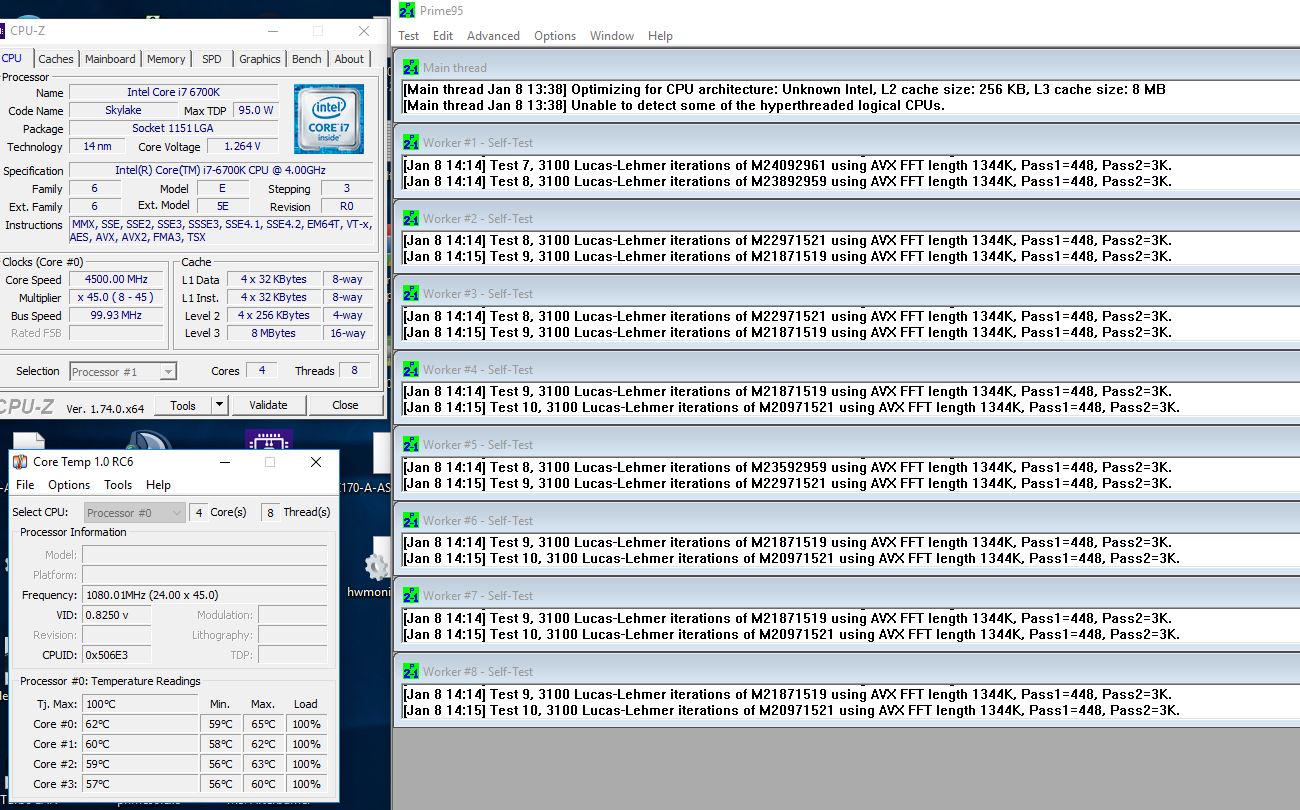Select the SPD tab in CPU-Z
The image size is (1300, 810).
(211, 59)
